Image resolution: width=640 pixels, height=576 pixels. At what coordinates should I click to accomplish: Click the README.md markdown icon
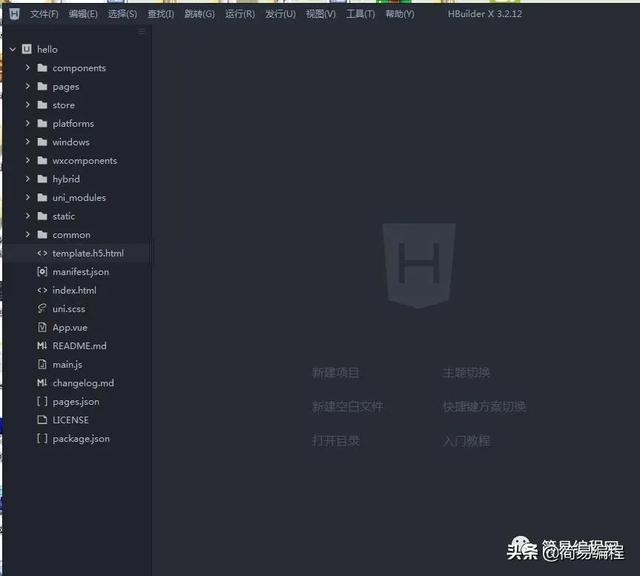point(42,346)
